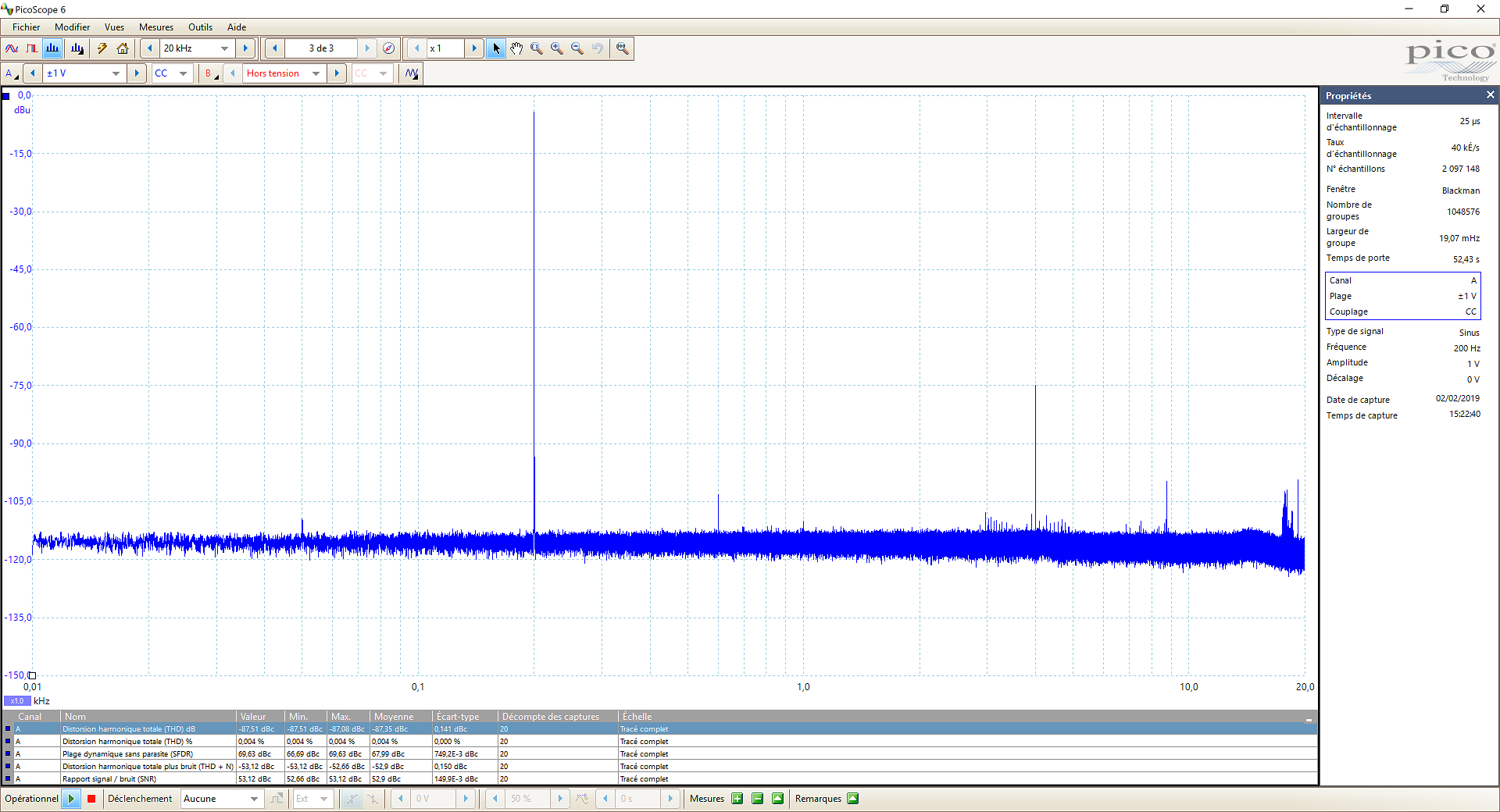
Task: Open the Aide menu
Action: [x=237, y=27]
